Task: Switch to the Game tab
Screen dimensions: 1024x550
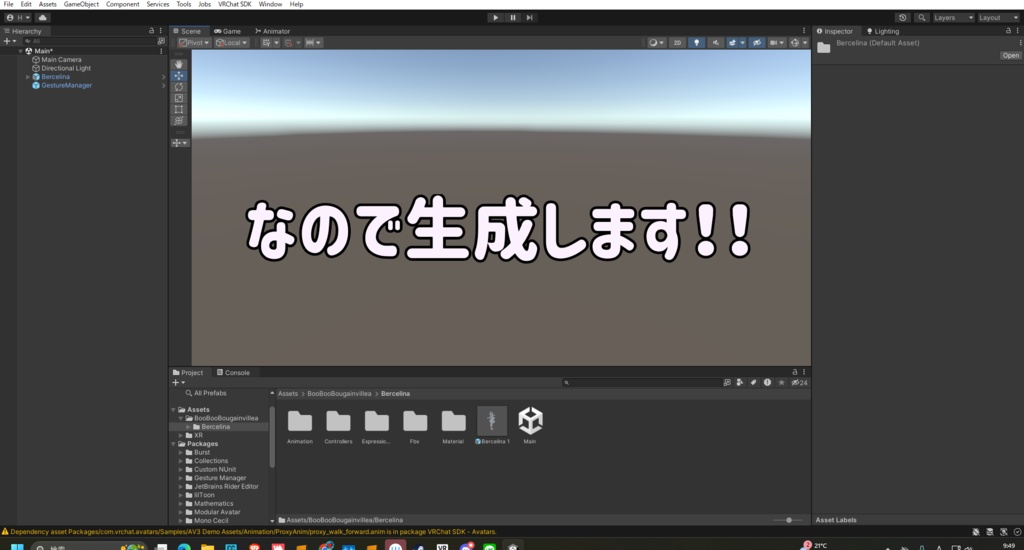Action: [x=227, y=31]
